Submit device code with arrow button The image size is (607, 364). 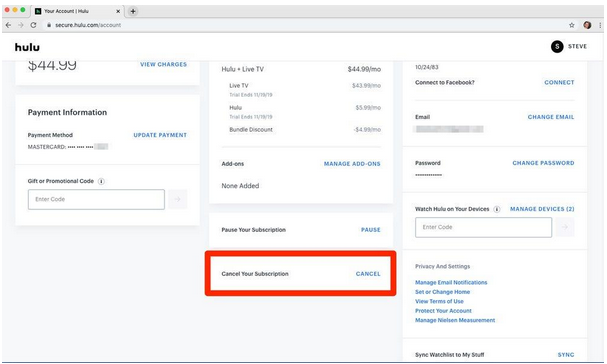point(565,227)
